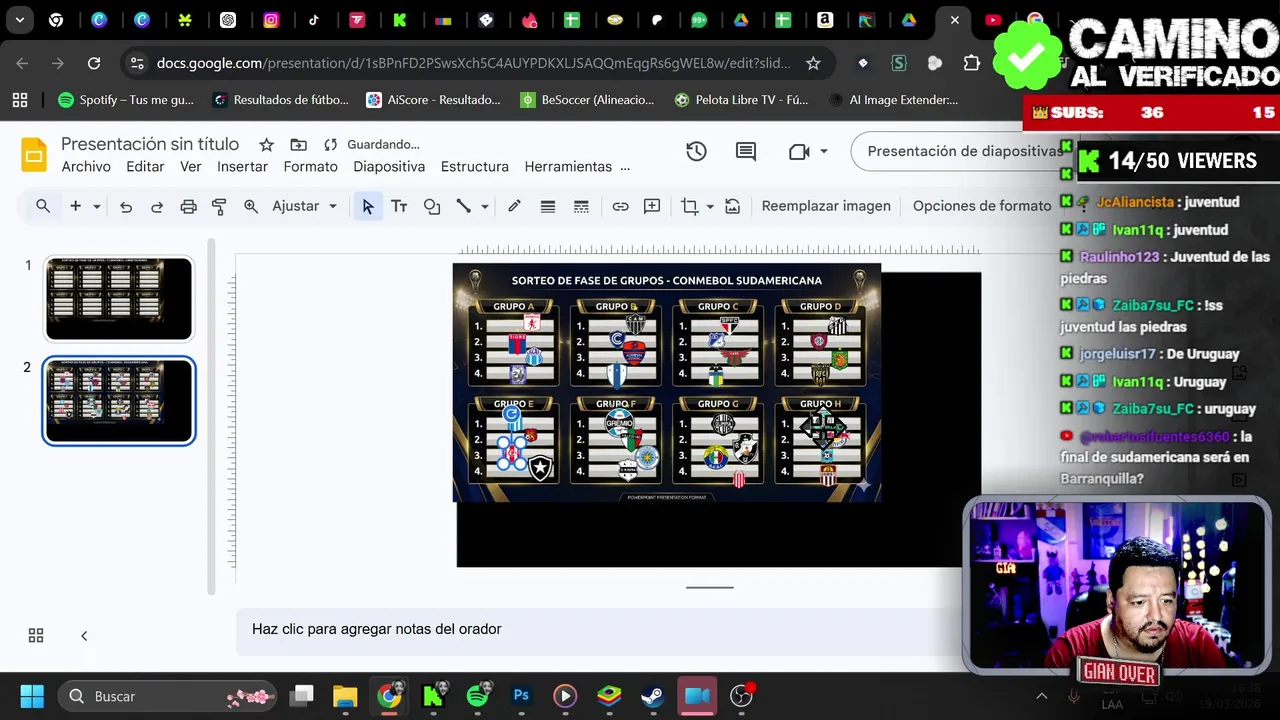
Task: Open the border dash style option
Action: tap(581, 206)
